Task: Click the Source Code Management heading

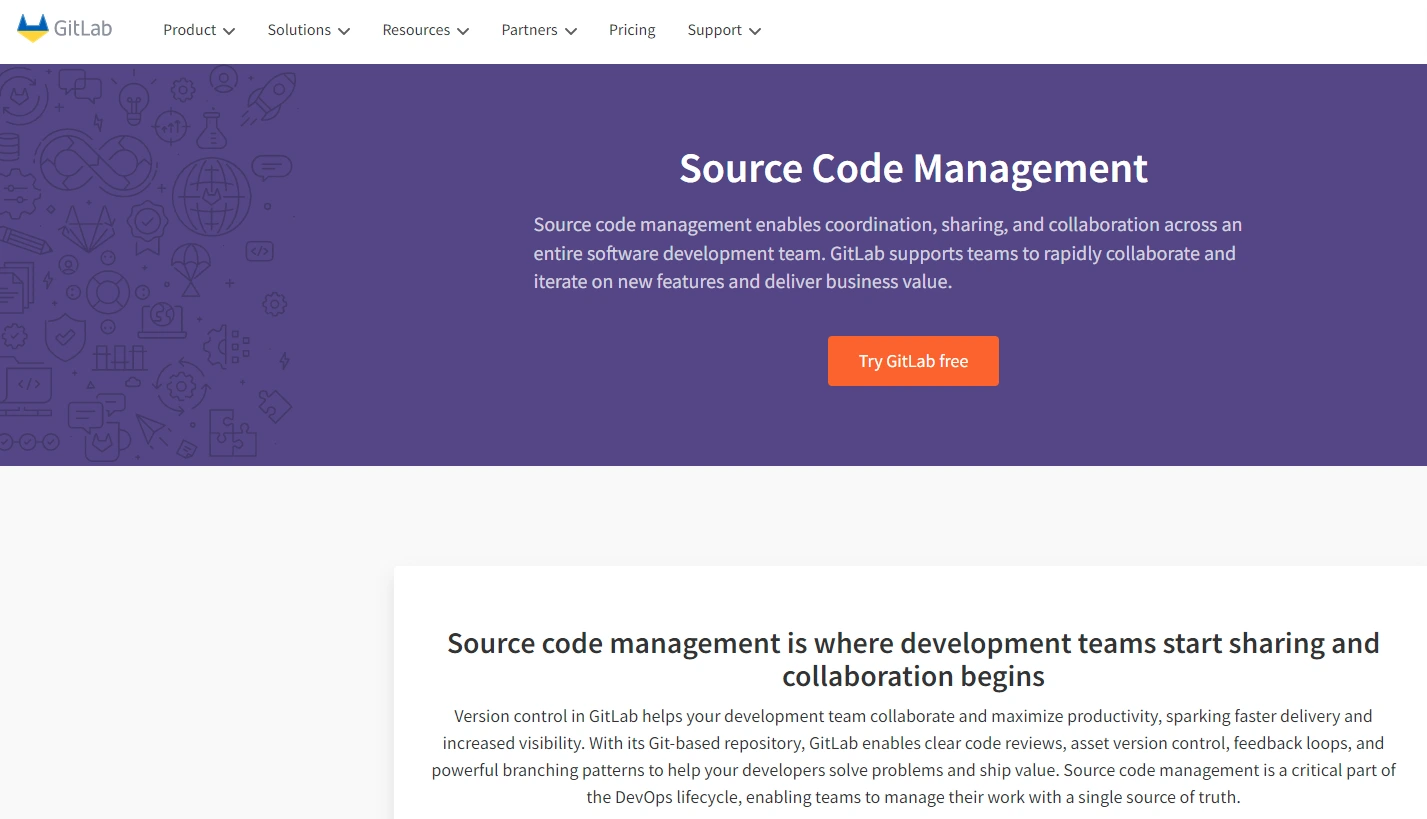Action: click(x=913, y=168)
